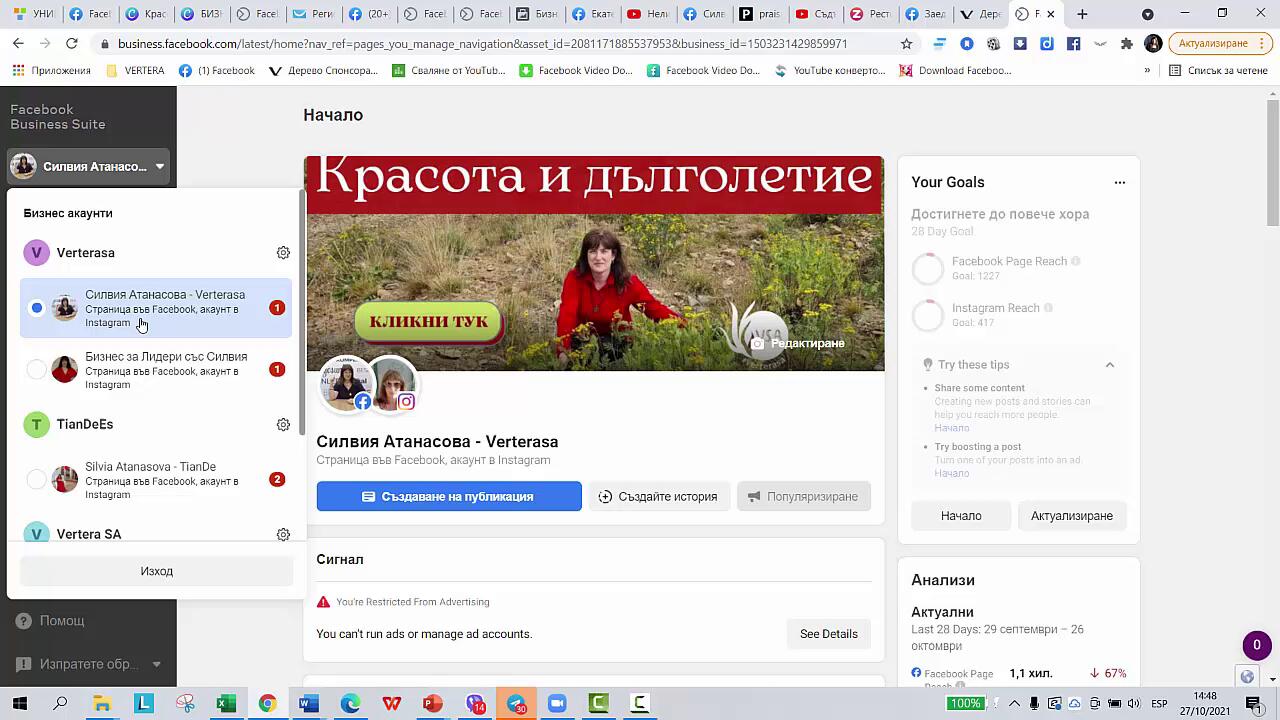
Task: Click the three-dots menu in Your Goals
Action: (1119, 183)
